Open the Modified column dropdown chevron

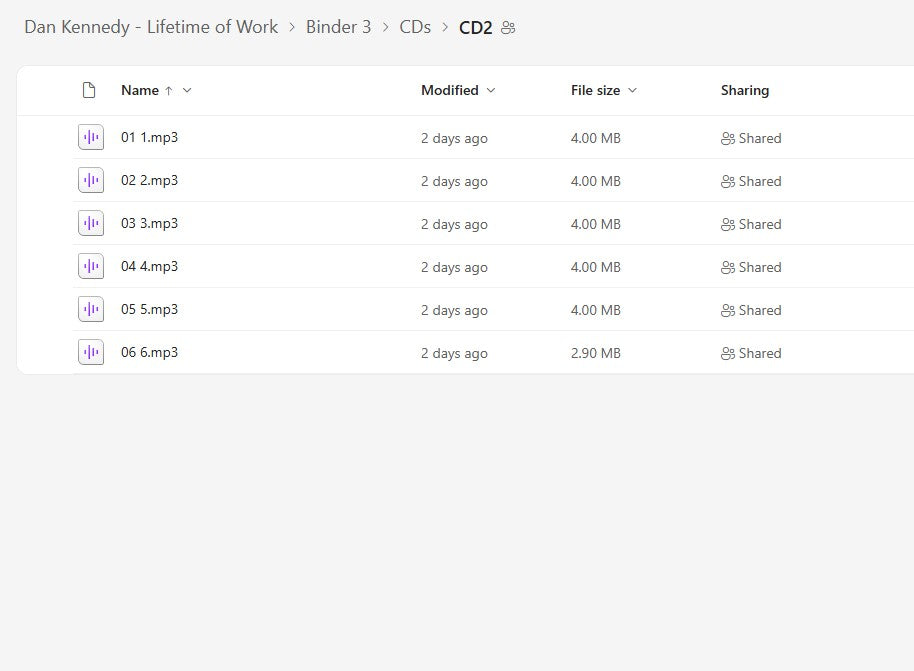[491, 90]
